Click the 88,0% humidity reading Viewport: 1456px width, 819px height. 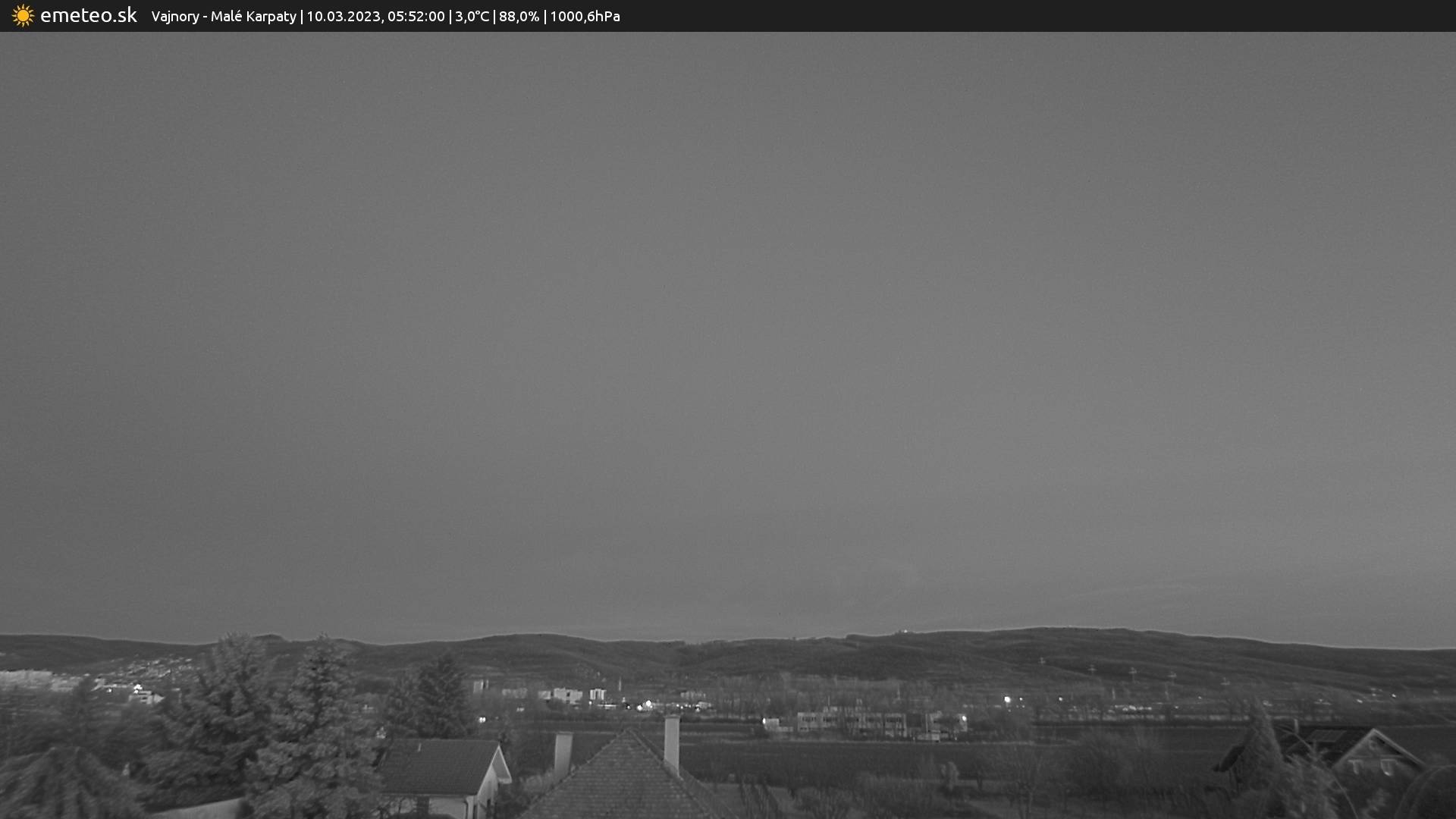point(519,17)
